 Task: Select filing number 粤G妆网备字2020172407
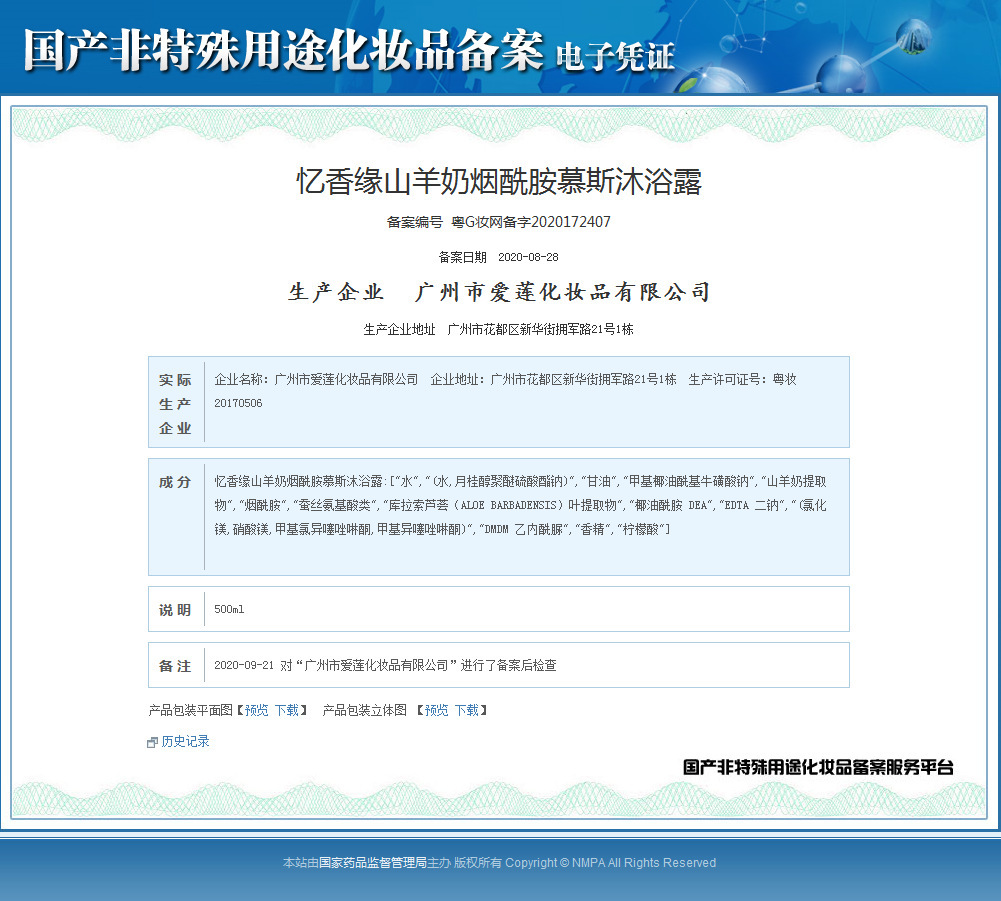(x=531, y=222)
